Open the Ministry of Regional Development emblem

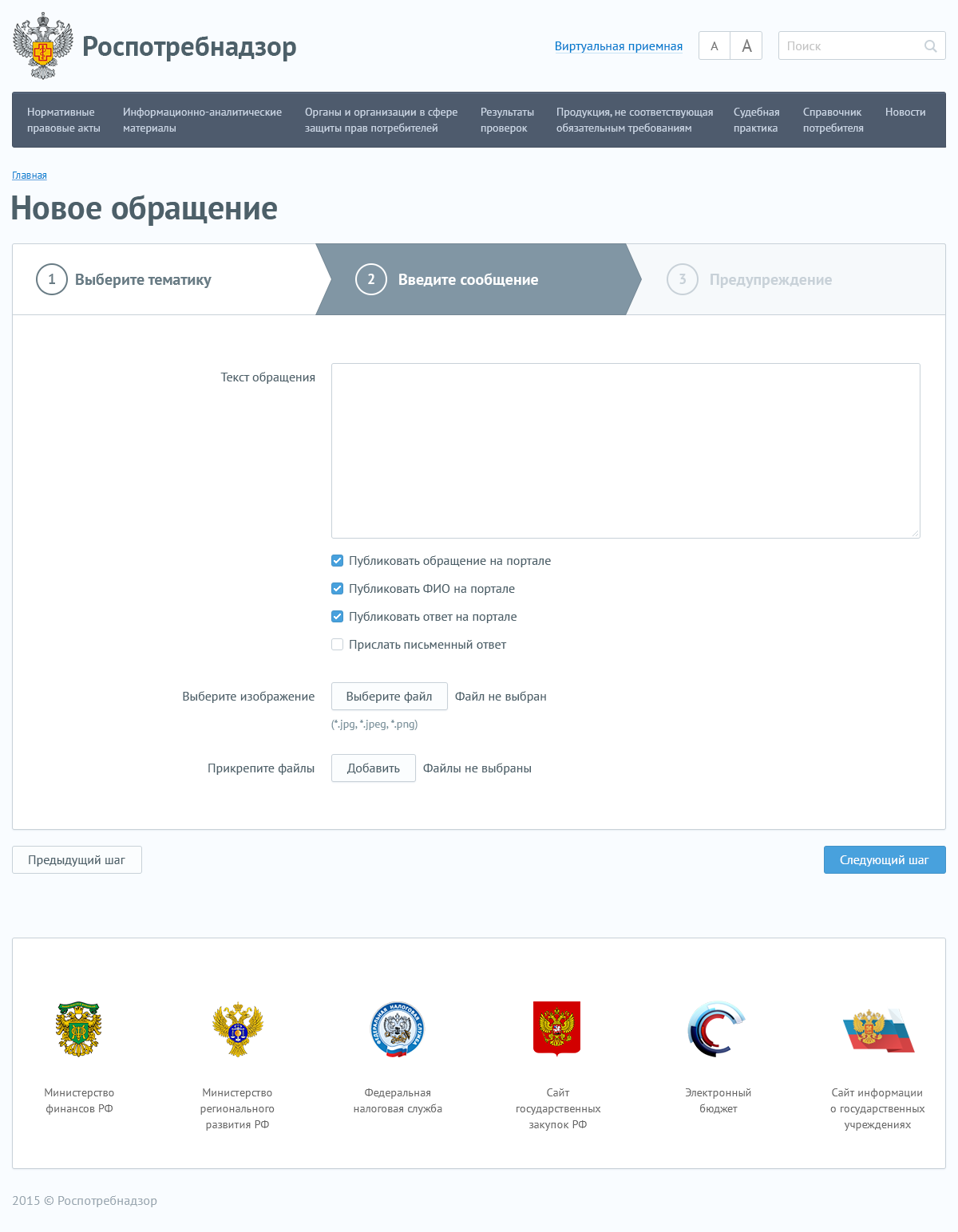click(237, 1029)
